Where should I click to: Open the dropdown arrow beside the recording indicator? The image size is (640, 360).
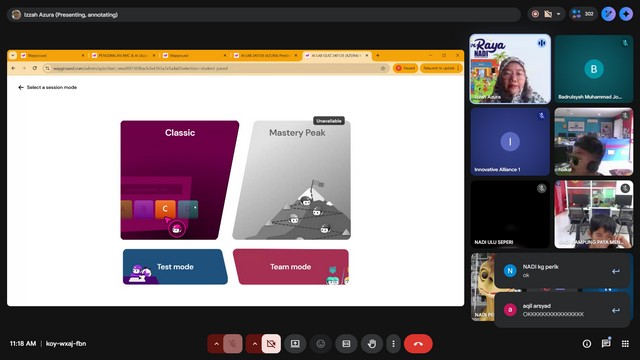click(x=558, y=14)
